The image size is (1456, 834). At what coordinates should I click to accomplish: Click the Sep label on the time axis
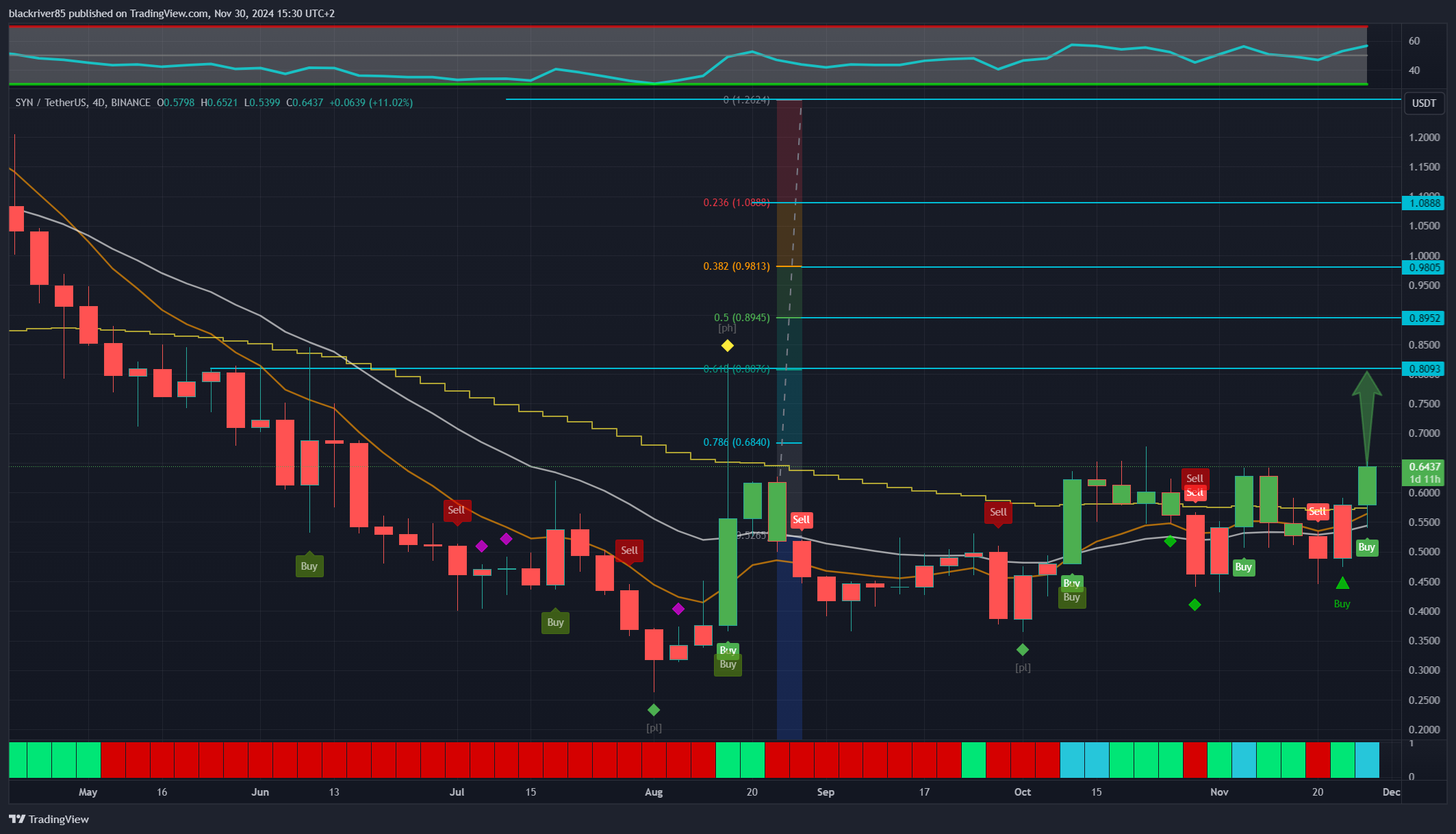pyautogui.click(x=826, y=792)
